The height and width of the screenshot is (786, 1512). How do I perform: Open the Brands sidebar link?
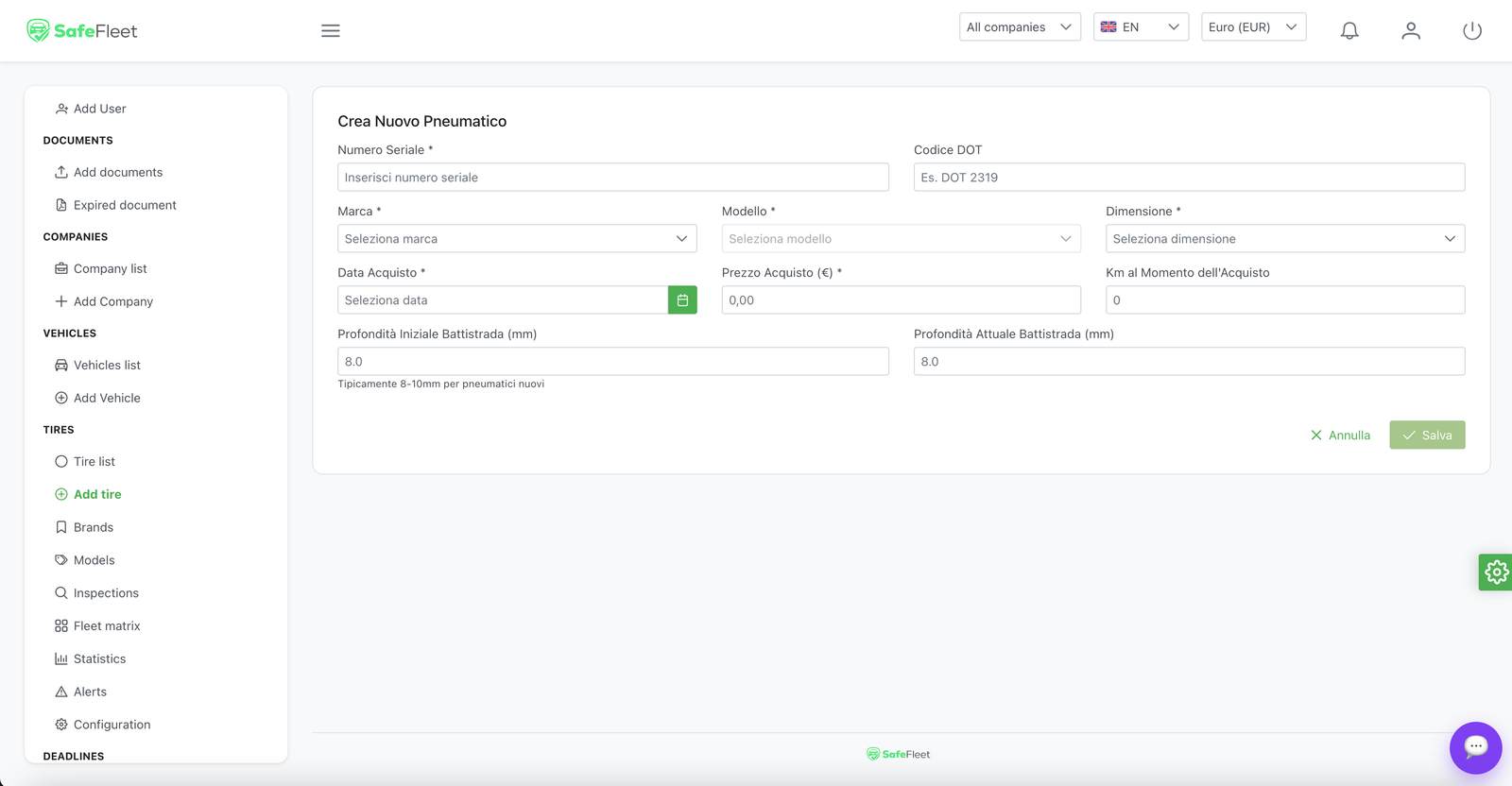click(94, 527)
